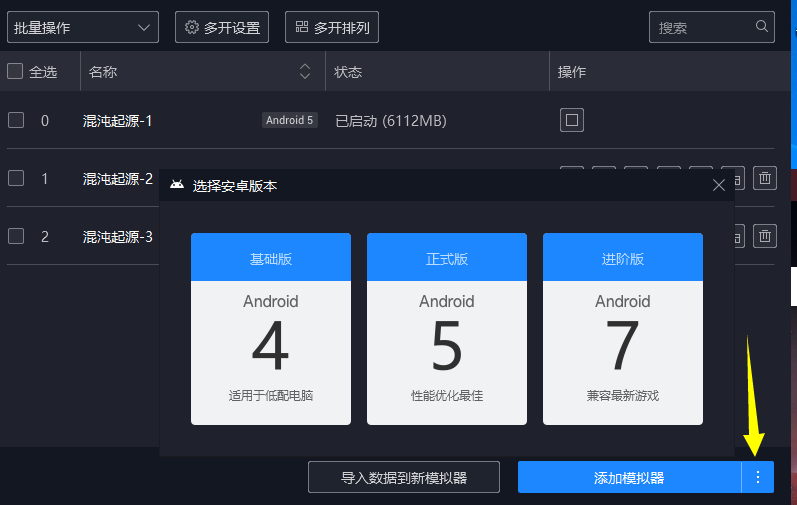Sort by the 名称 column arrows
The height and width of the screenshot is (505, 797).
304,71
